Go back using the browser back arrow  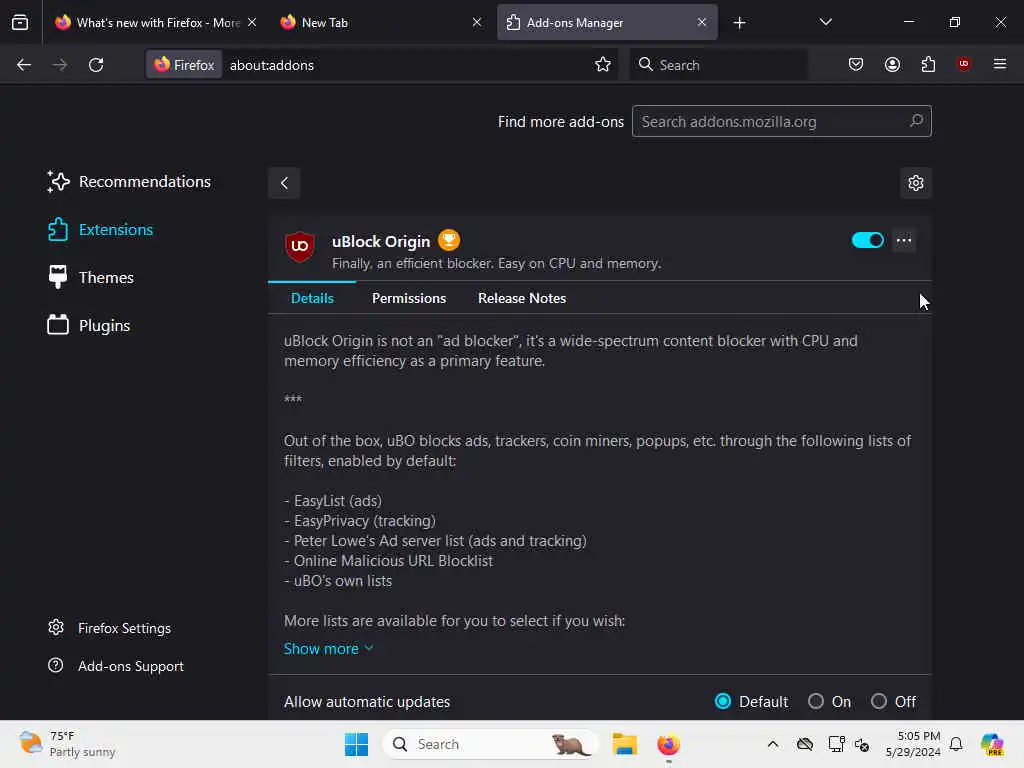point(24,65)
